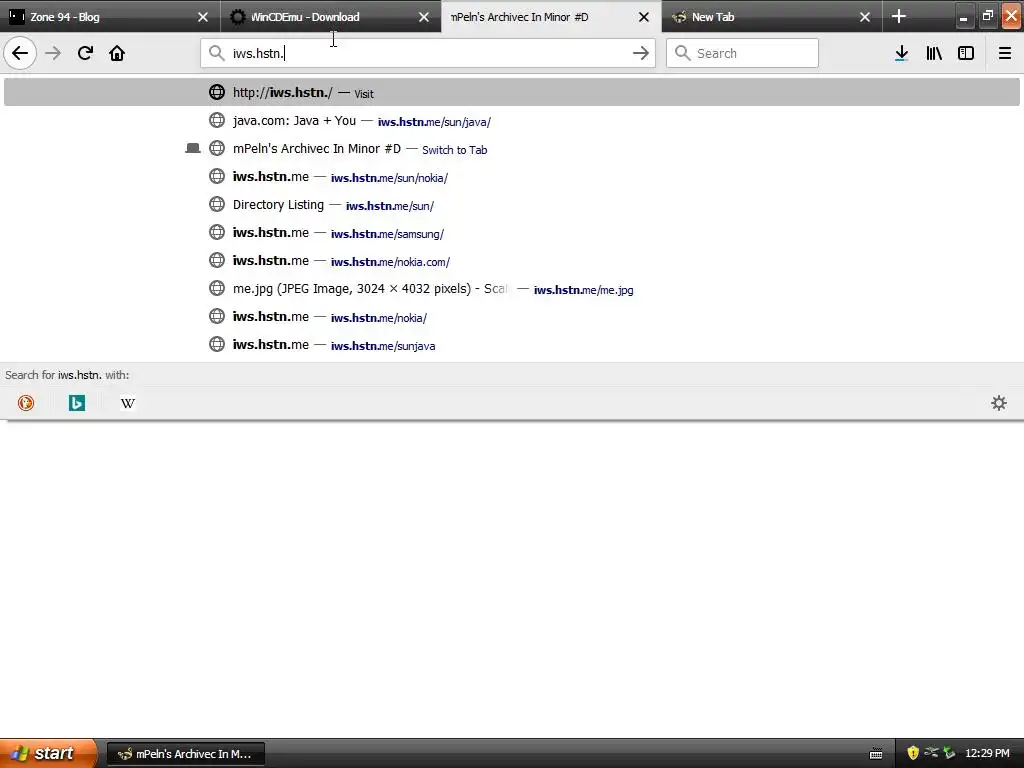This screenshot has height=768, width=1024.
Task: Open the hamburger application menu
Action: [x=1005, y=53]
